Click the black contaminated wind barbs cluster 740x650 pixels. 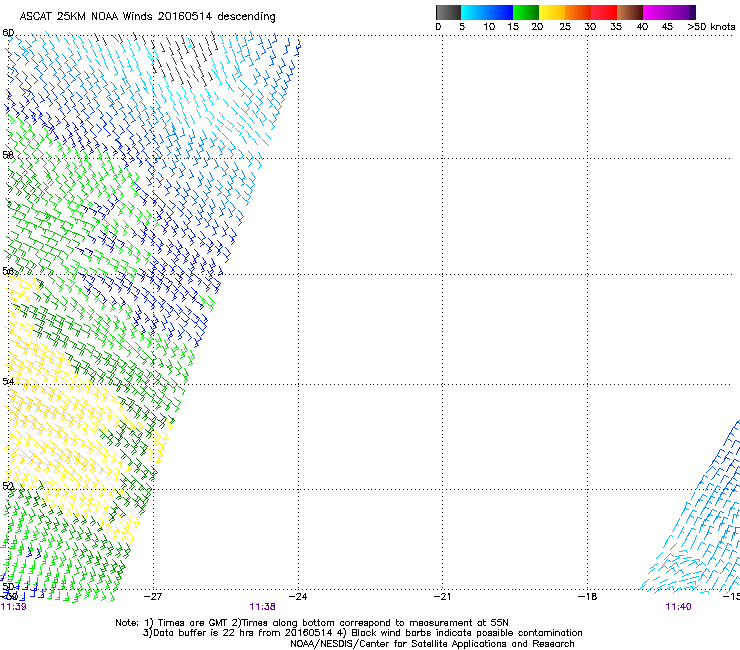(184, 59)
